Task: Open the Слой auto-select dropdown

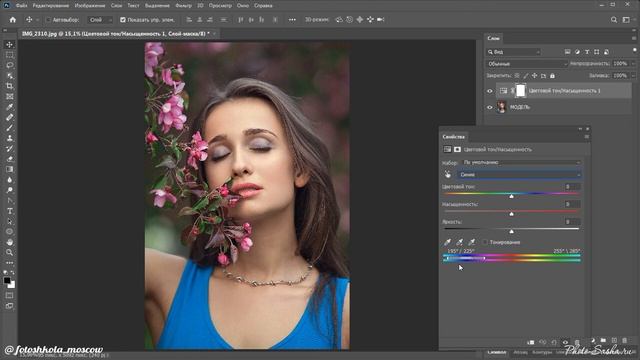Action: (100, 20)
